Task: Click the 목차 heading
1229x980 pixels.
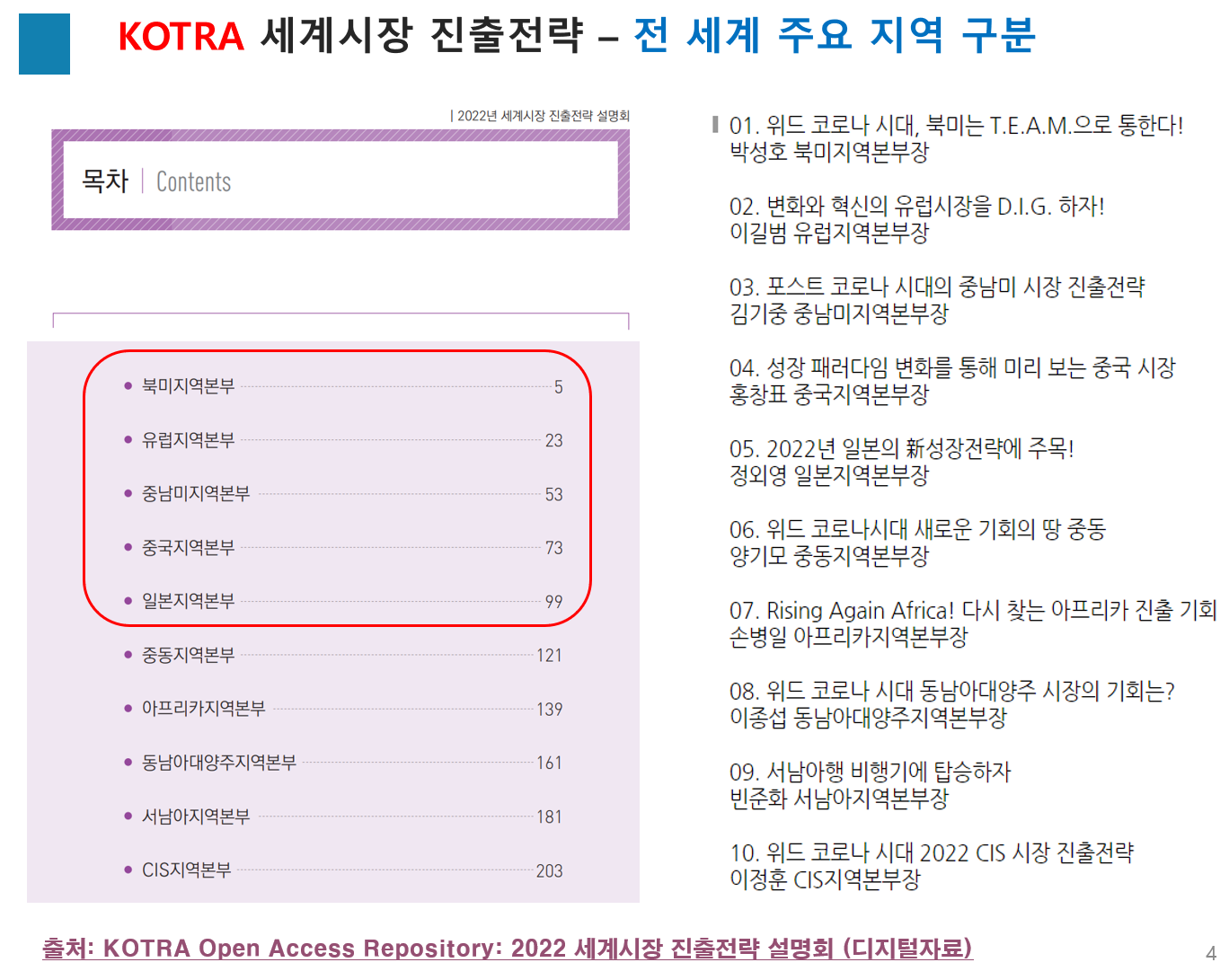Action: coord(106,181)
